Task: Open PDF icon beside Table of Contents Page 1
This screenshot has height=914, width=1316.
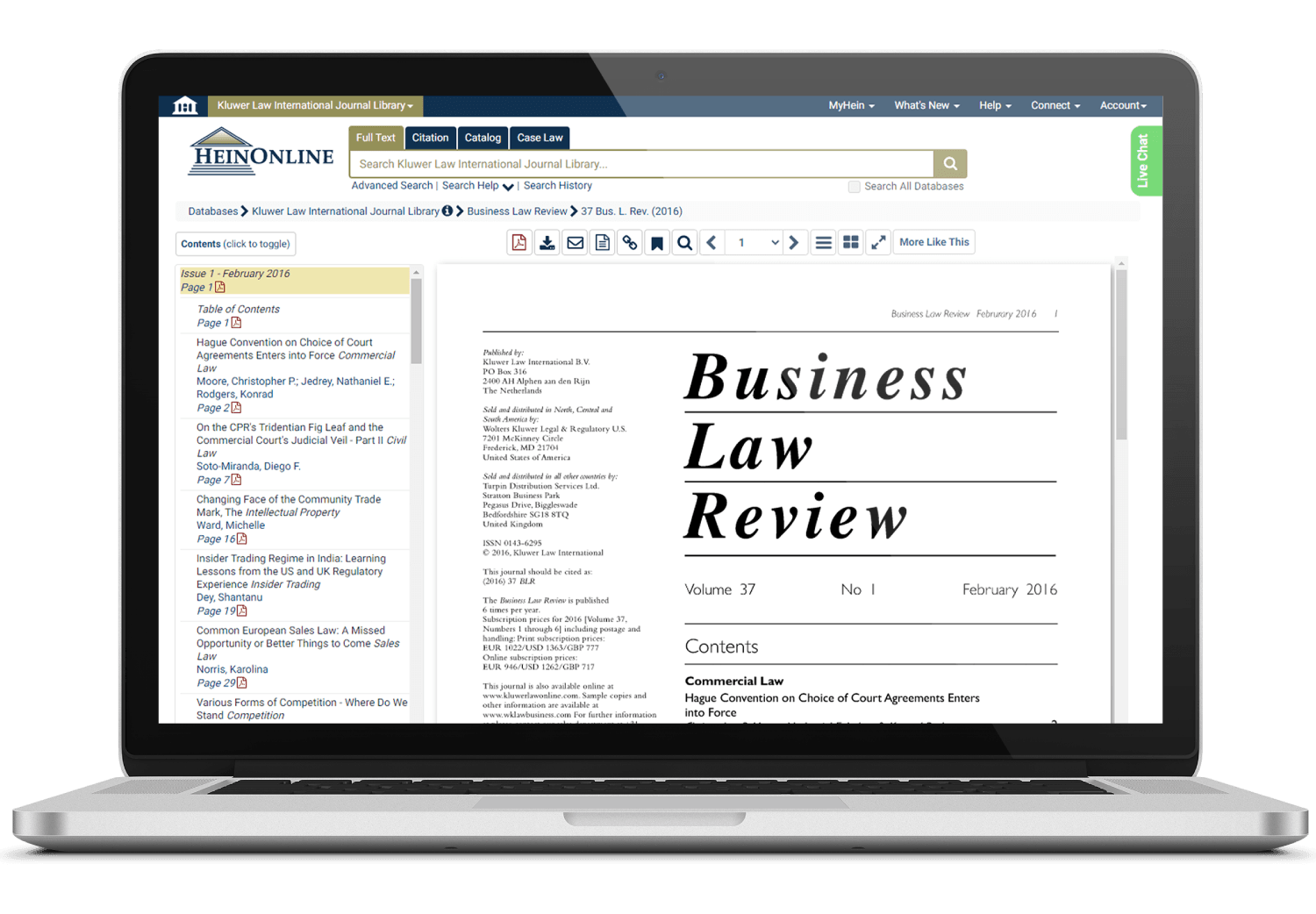Action: (236, 323)
